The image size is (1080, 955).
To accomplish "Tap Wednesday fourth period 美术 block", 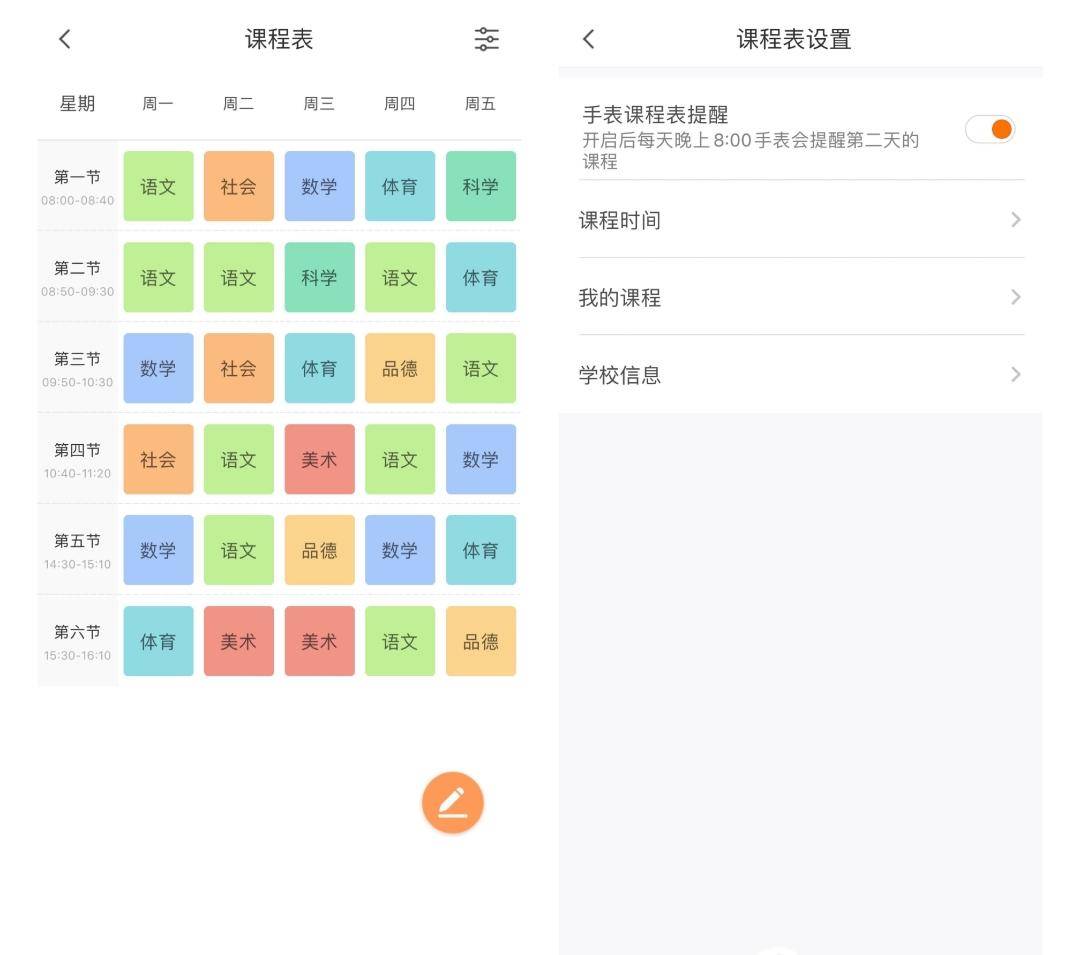I will [x=319, y=459].
